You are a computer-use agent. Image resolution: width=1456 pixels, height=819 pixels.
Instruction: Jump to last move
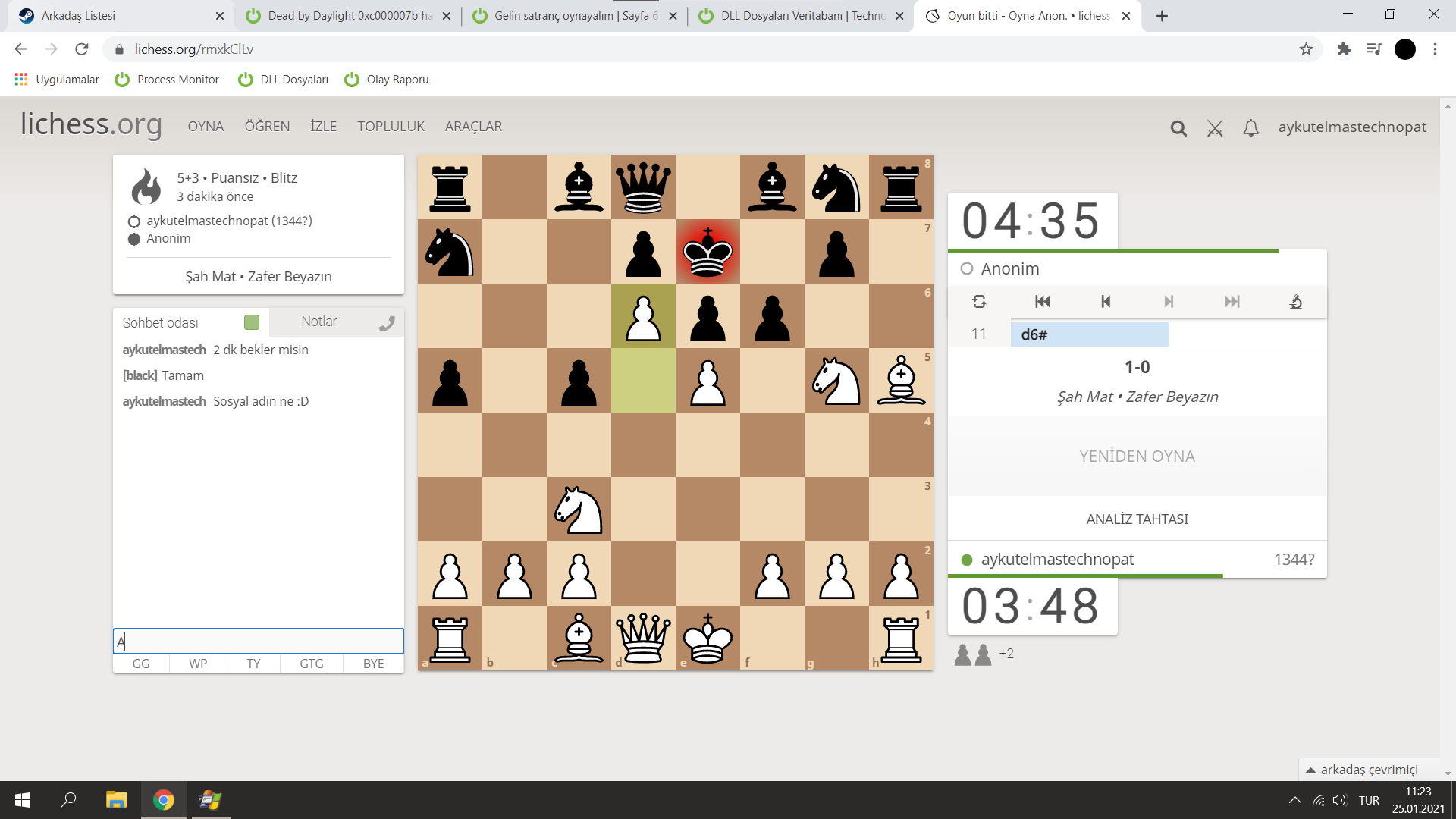tap(1232, 302)
